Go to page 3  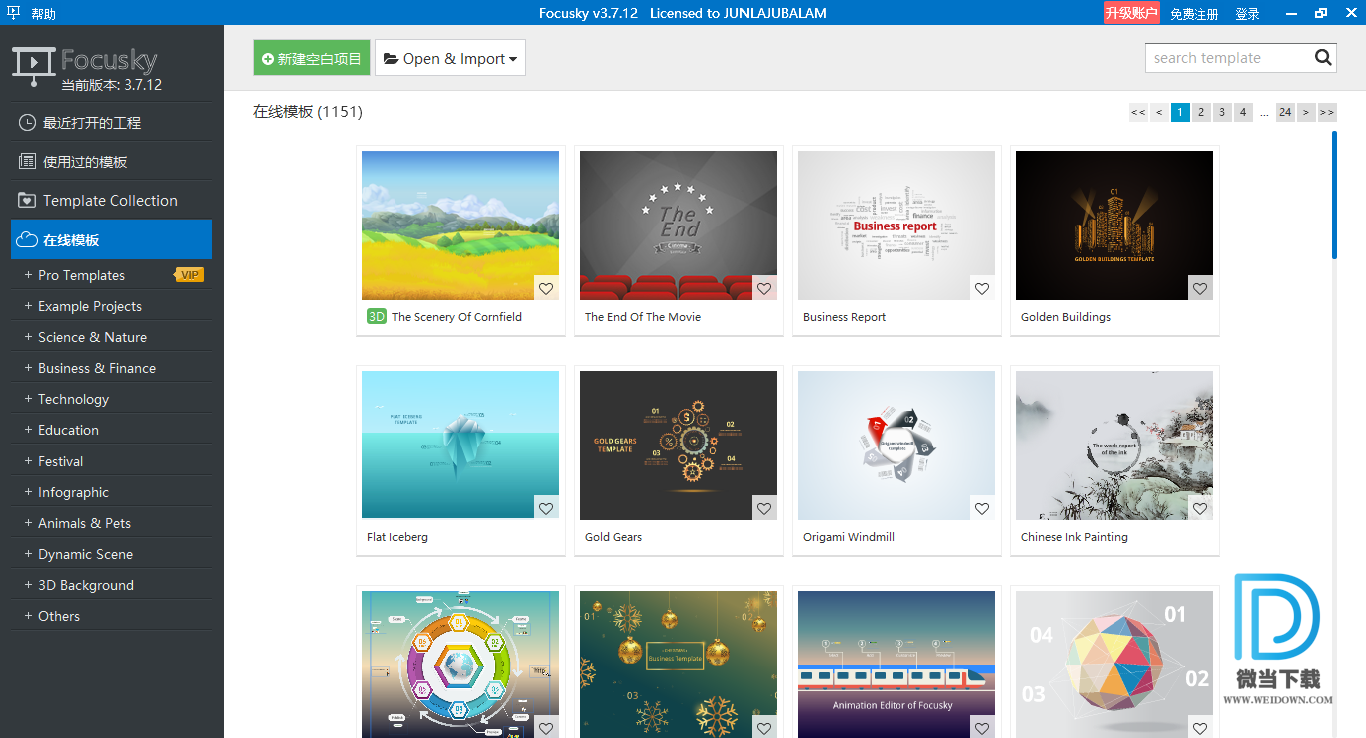pyautogui.click(x=1222, y=112)
